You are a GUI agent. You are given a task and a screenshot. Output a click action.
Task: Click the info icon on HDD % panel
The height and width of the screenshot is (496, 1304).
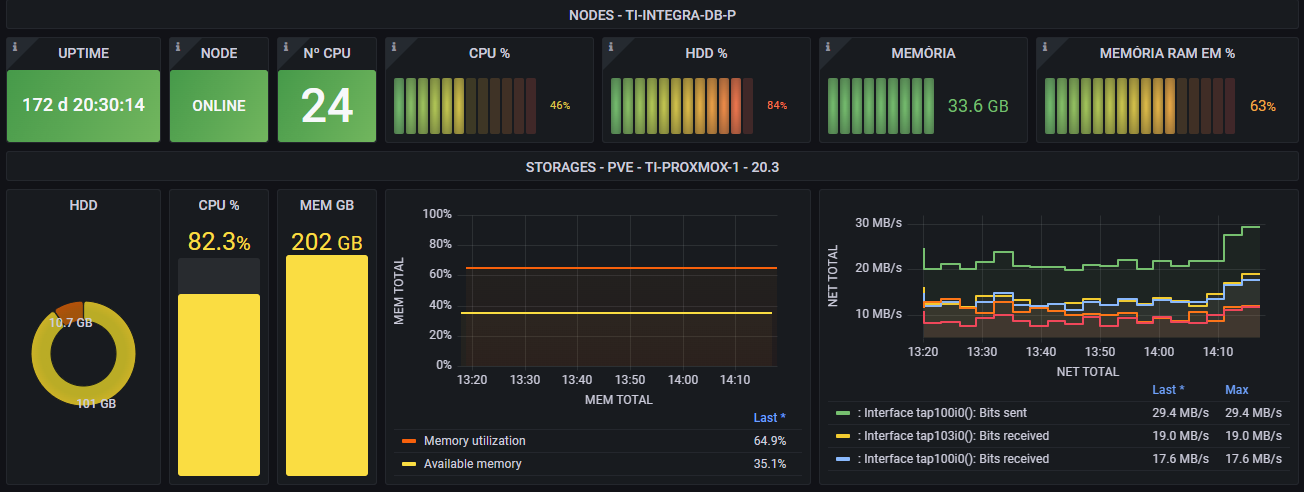point(609,45)
